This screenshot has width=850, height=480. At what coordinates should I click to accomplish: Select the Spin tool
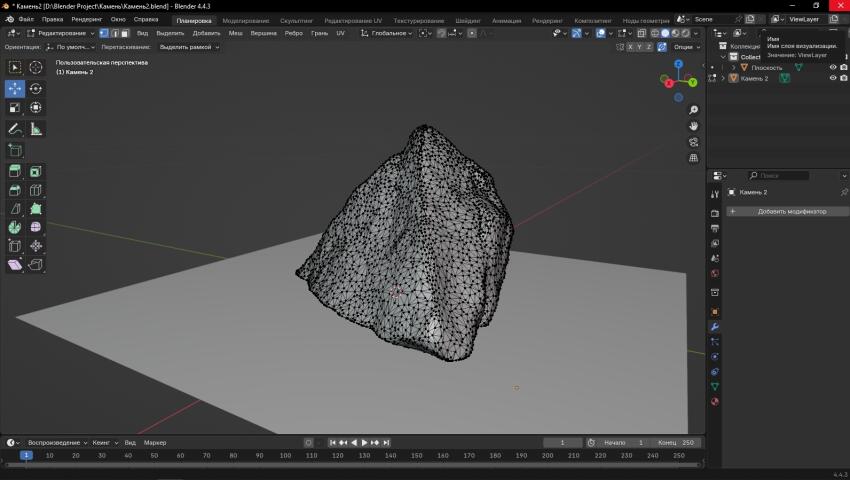15,227
